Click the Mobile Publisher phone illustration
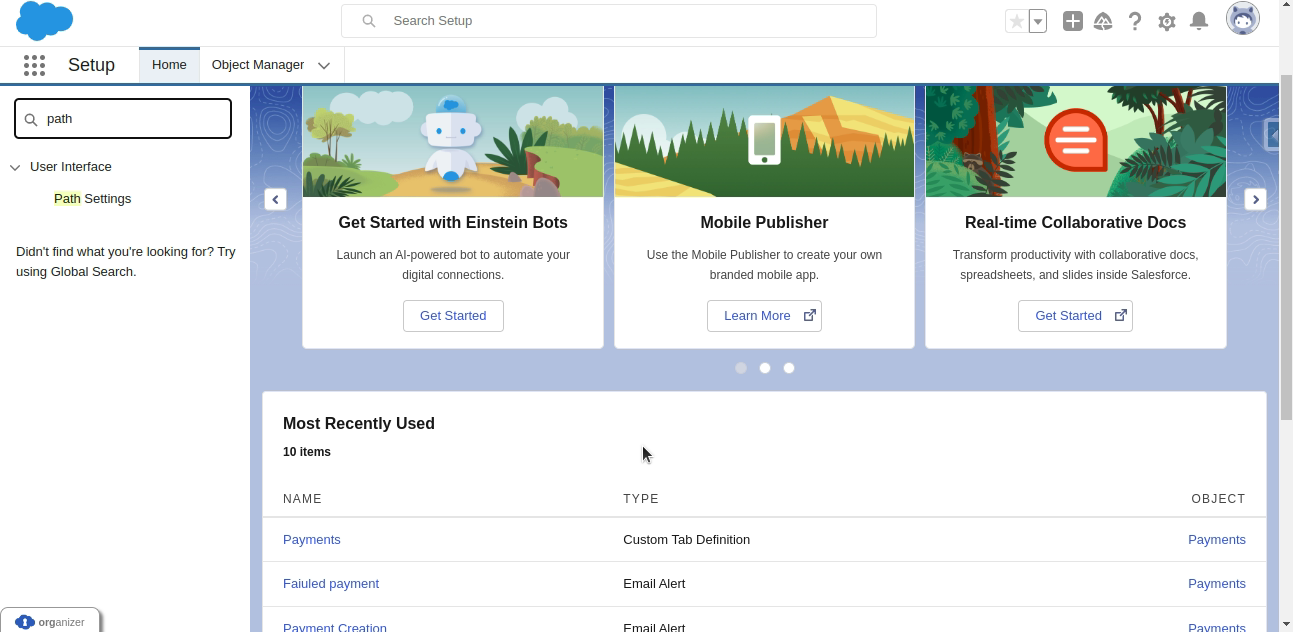Viewport: 1293px width, 632px height. 764,141
